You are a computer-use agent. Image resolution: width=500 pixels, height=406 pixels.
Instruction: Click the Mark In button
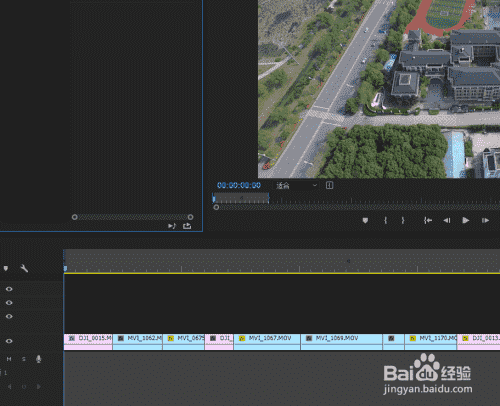click(385, 220)
